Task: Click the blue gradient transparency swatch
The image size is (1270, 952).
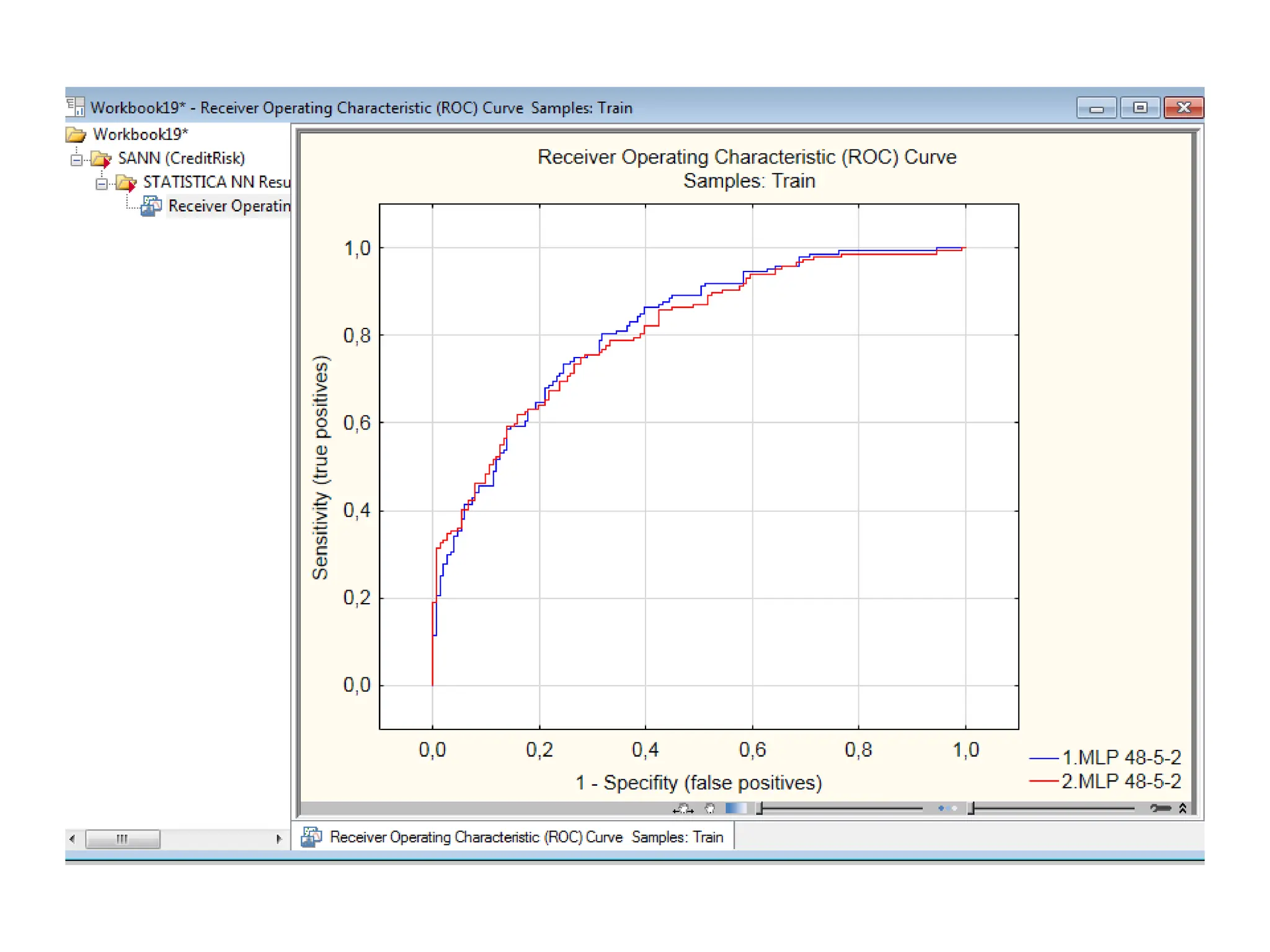Action: pyautogui.click(x=735, y=808)
